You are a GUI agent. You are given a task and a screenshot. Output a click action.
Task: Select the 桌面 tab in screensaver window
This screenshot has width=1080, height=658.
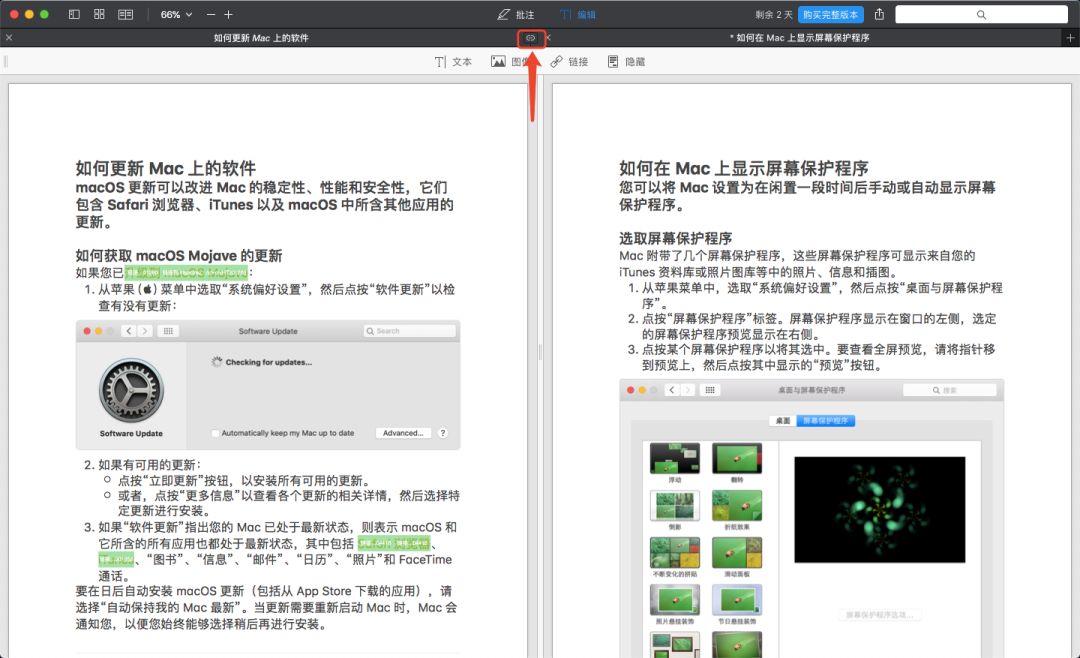click(783, 420)
